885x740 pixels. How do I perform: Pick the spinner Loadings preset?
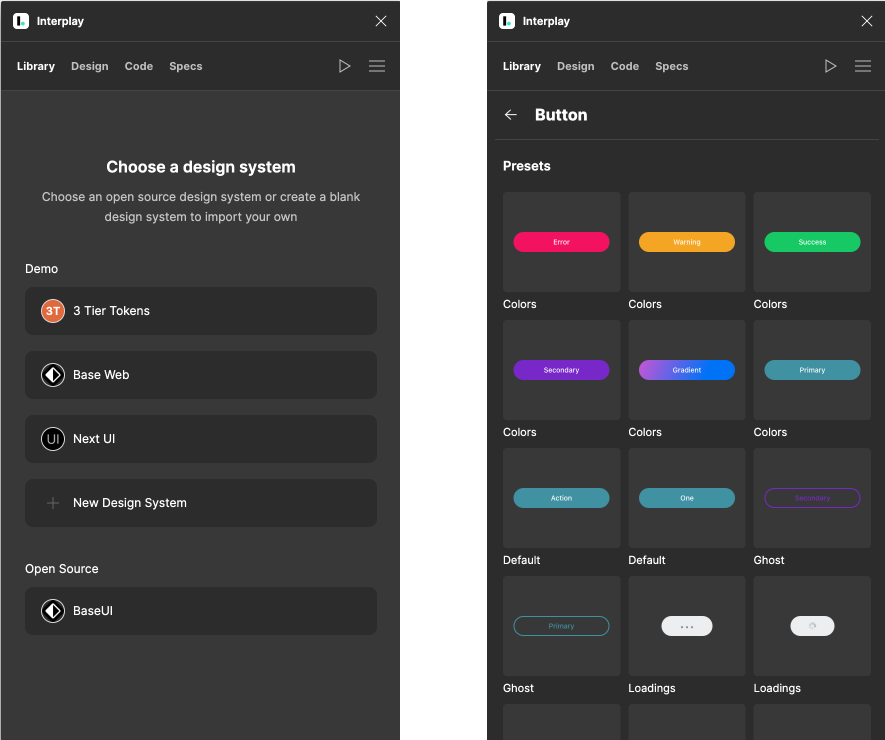812,626
